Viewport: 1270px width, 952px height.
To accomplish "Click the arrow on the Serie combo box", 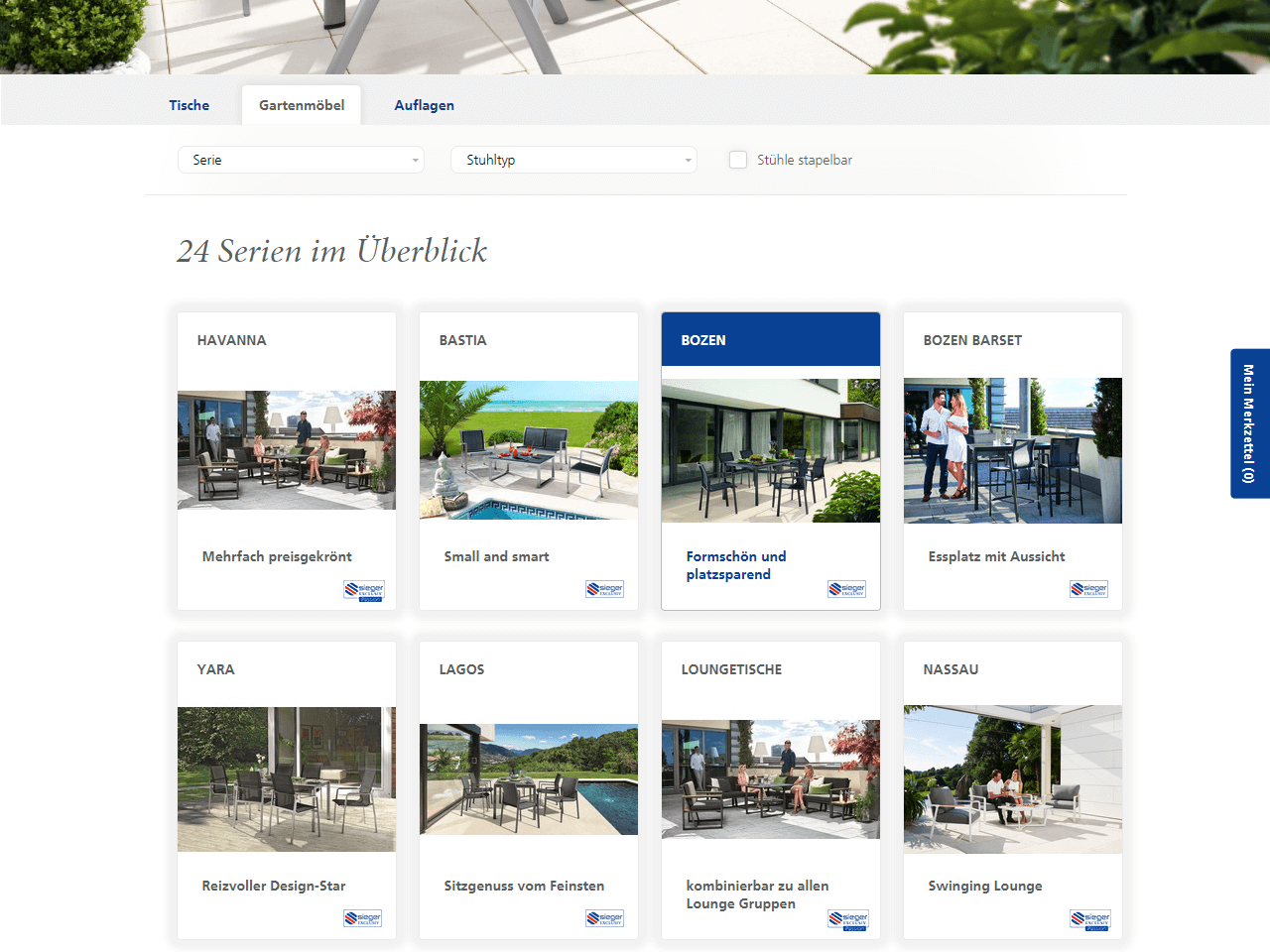I will (x=415, y=161).
